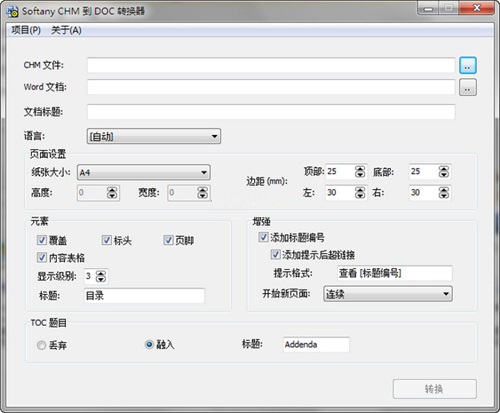Viewport: 500px width, 413px height.
Task: Click the 右 margin value field
Action: [x=424, y=193]
